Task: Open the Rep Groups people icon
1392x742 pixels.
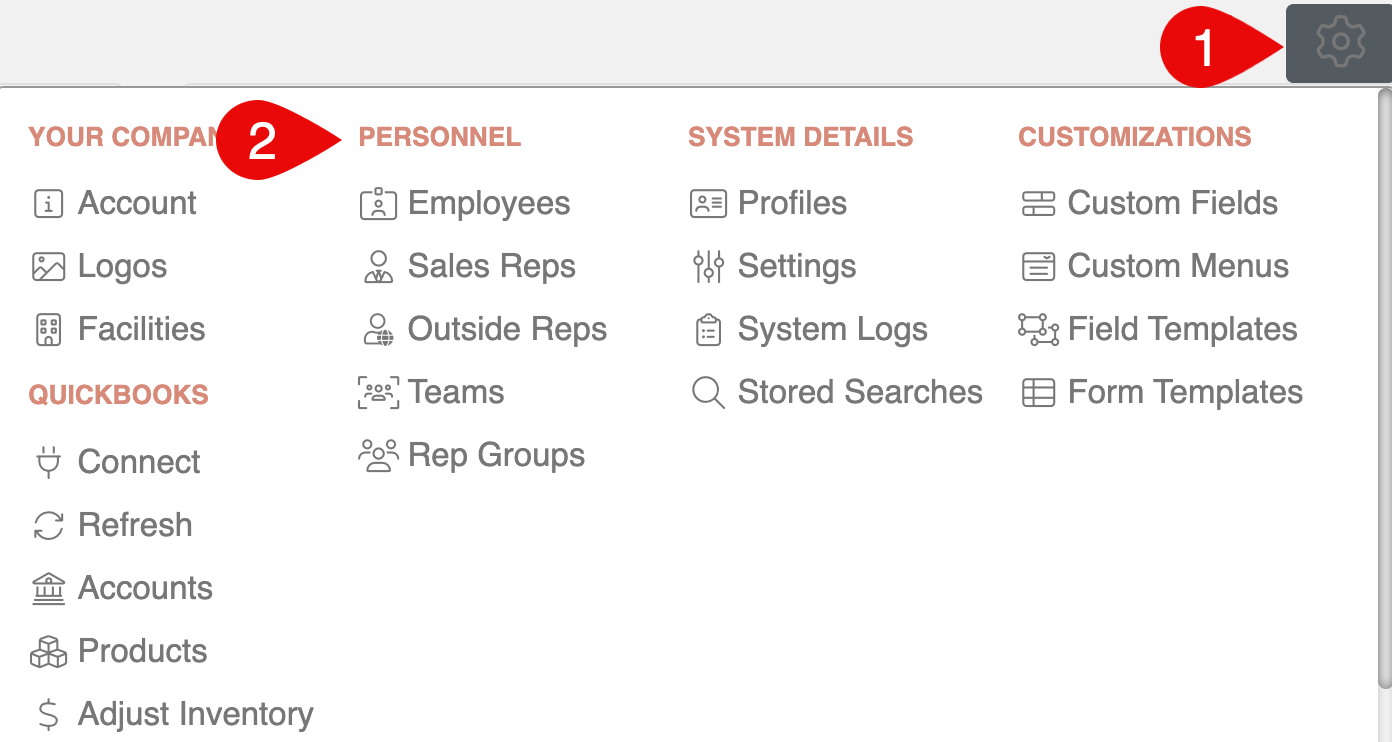Action: (378, 456)
